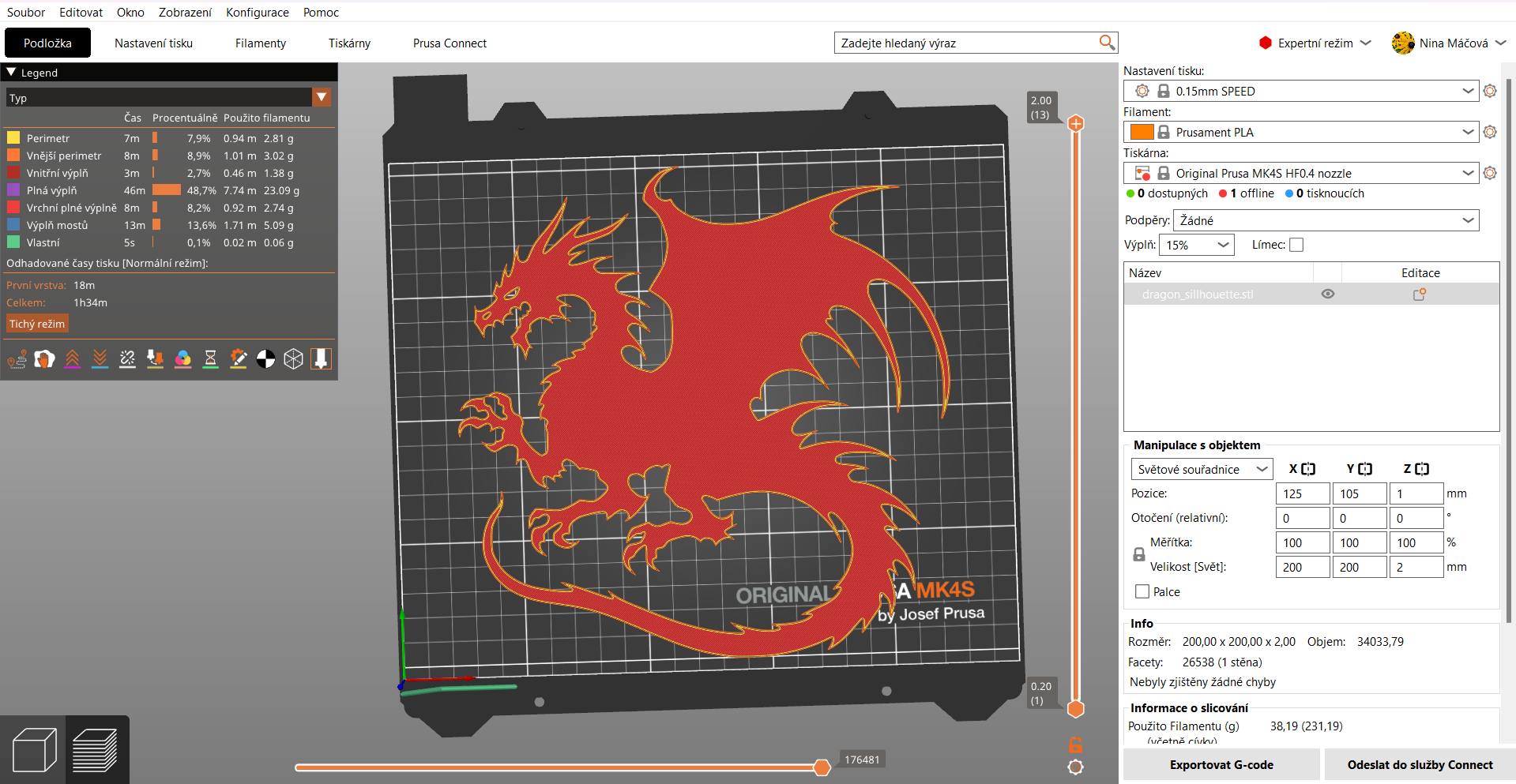Toggle seams broken-link icon in legend
The width and height of the screenshot is (1516, 784).
click(127, 359)
